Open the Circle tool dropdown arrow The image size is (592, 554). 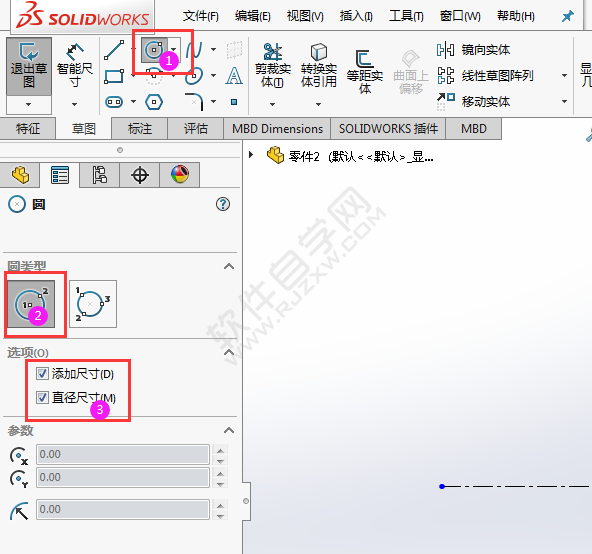point(173,50)
